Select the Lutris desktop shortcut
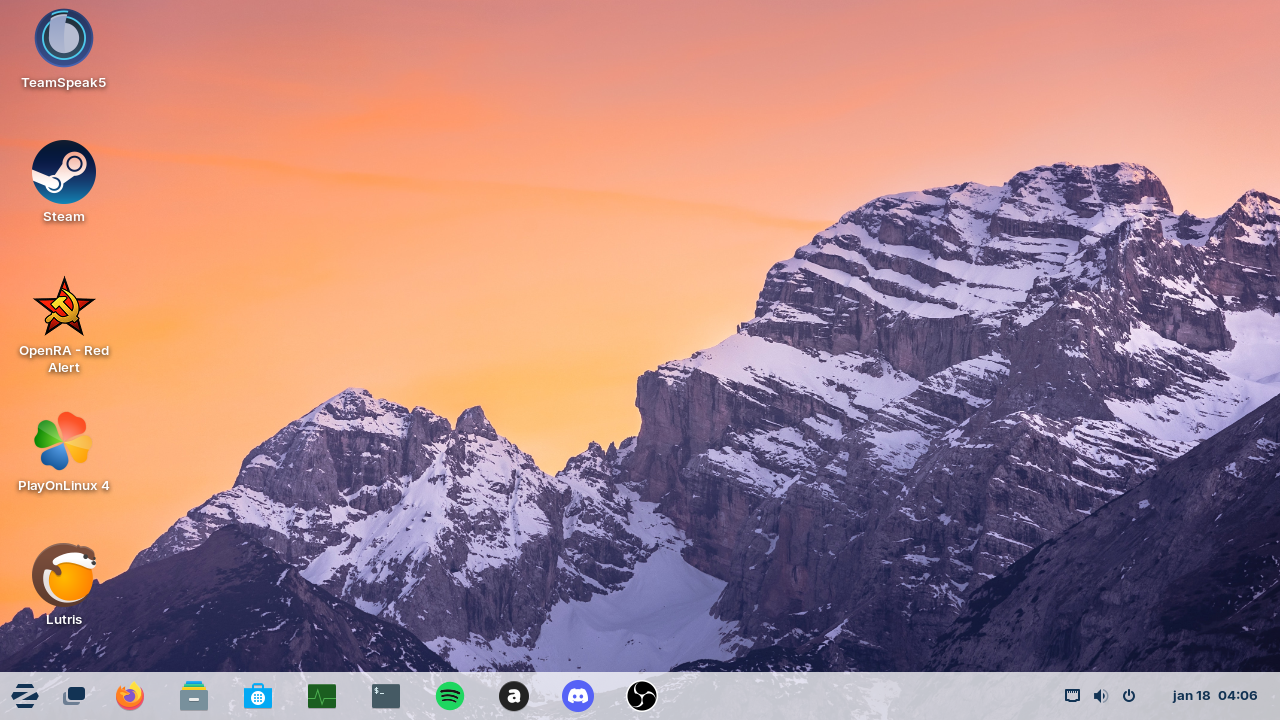Viewport: 1280px width, 720px height. 64,574
